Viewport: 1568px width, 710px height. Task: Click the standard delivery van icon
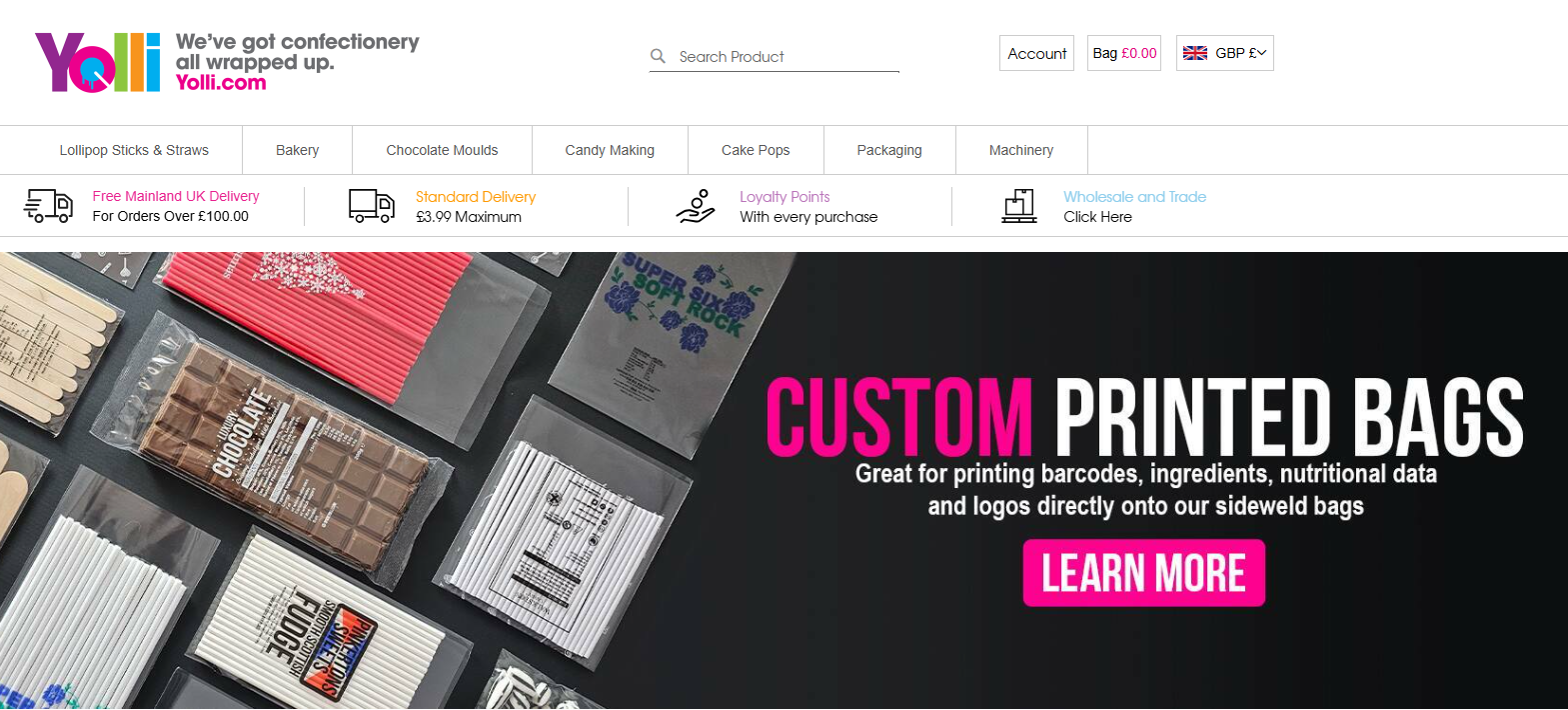click(x=372, y=206)
